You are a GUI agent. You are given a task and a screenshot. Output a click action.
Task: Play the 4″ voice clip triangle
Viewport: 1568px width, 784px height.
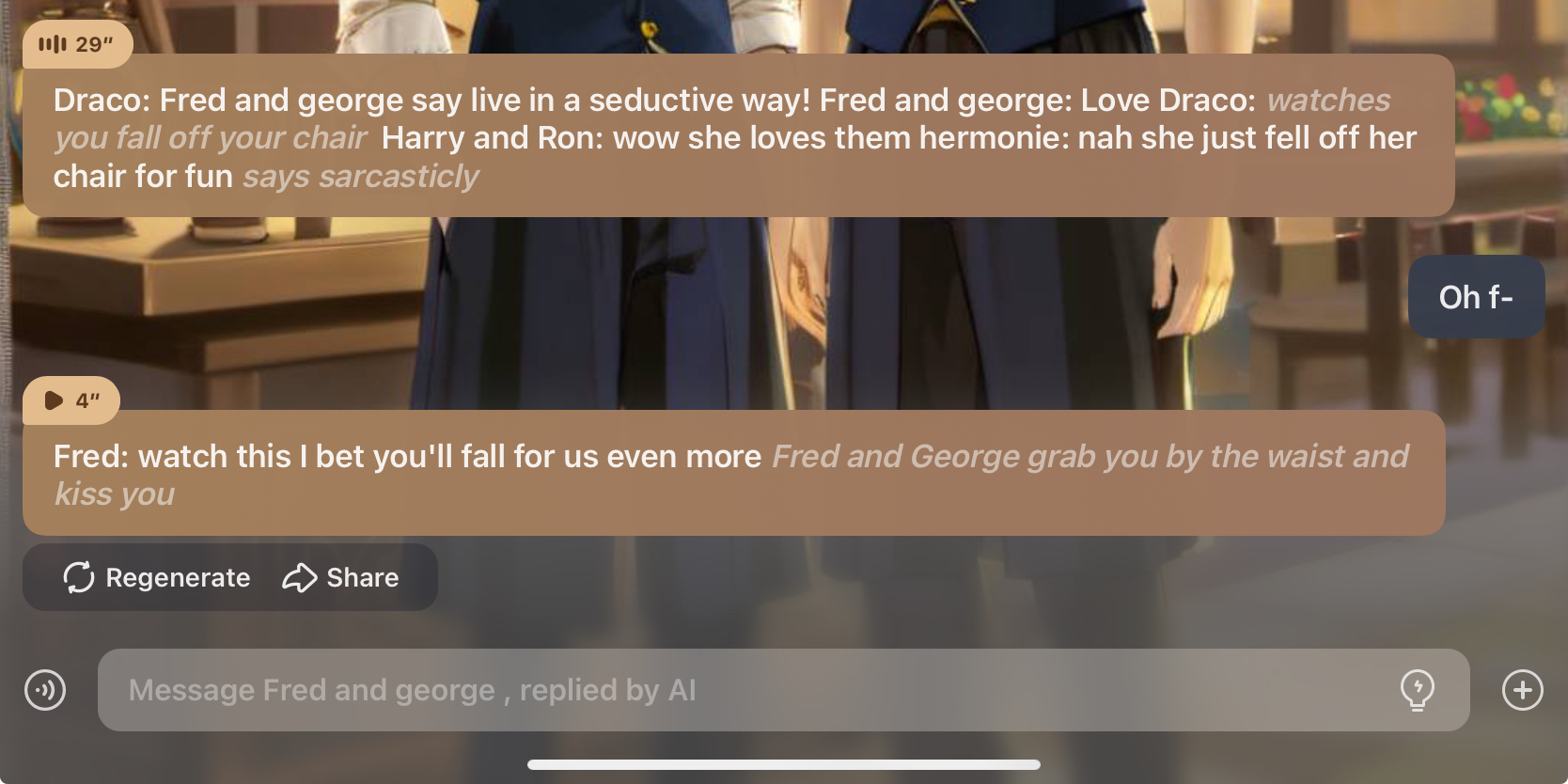click(54, 400)
